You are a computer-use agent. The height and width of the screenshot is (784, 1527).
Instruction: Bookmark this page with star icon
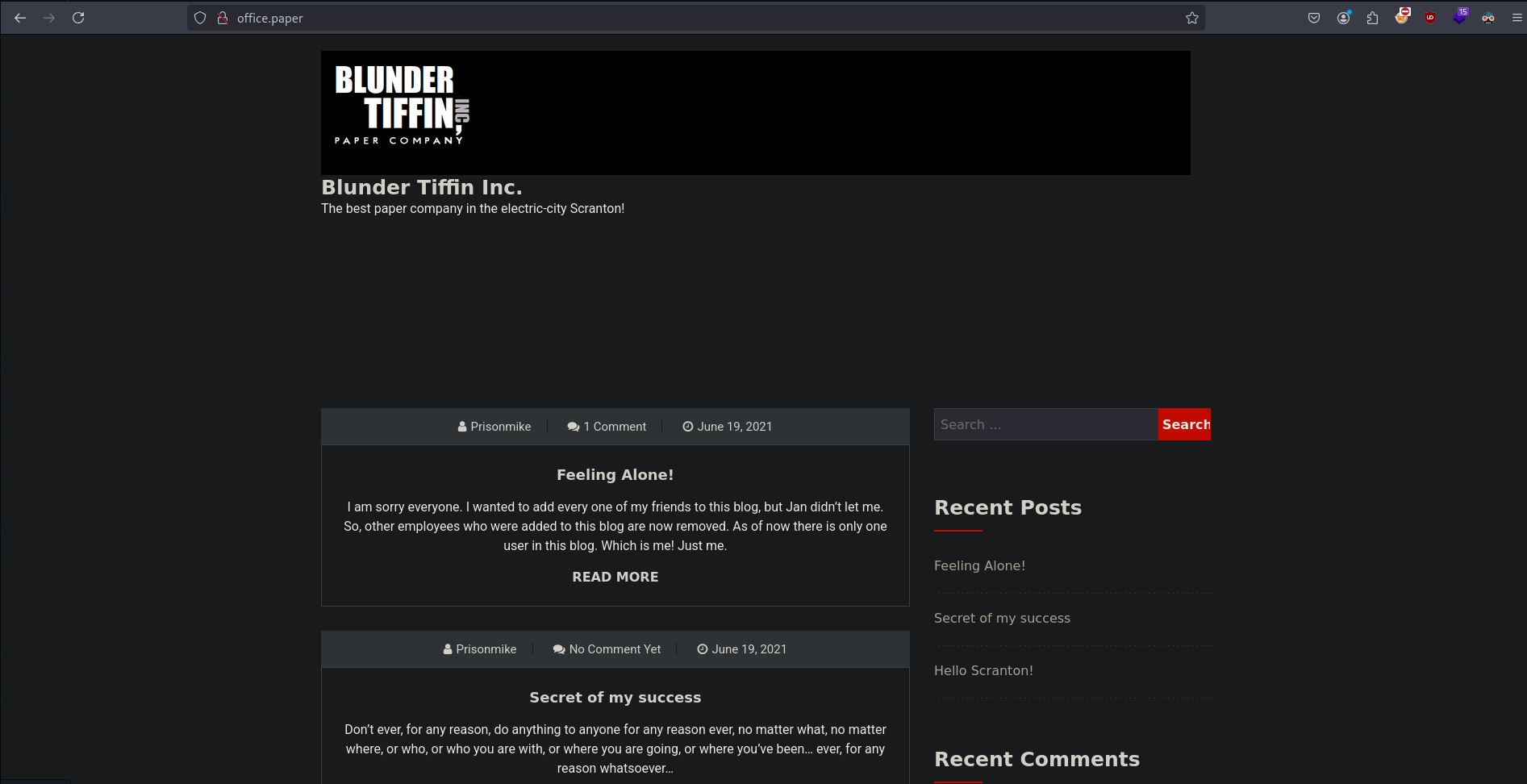(x=1192, y=18)
